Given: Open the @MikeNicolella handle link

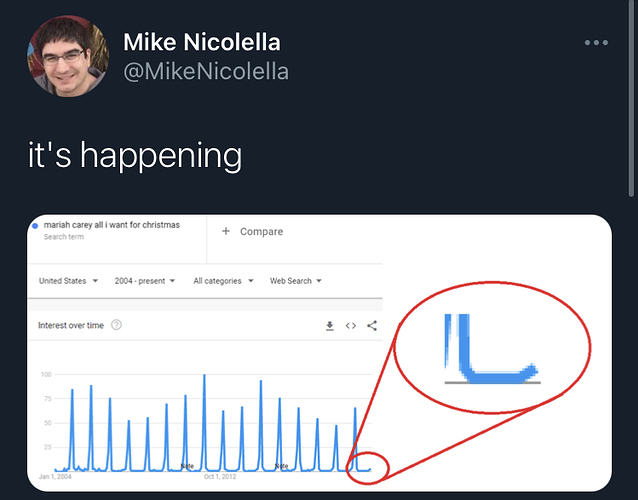Looking at the screenshot, I should [205, 71].
